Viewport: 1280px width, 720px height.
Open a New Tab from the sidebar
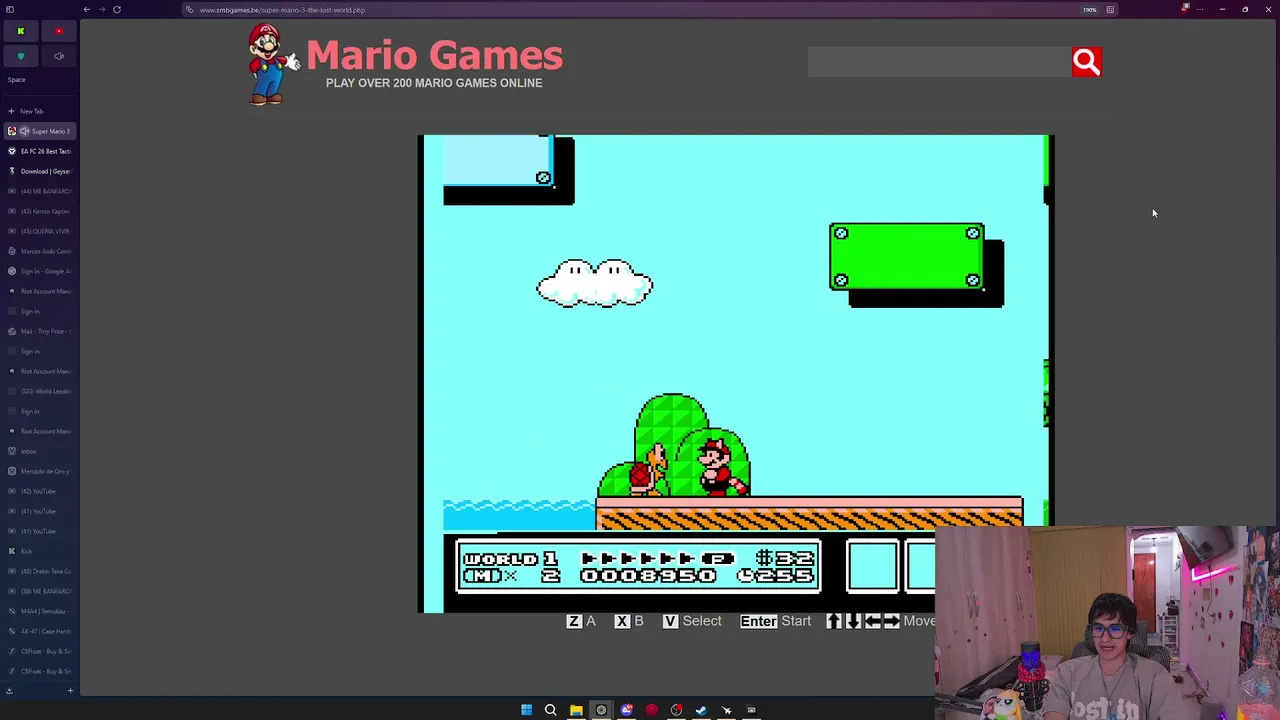tap(40, 111)
